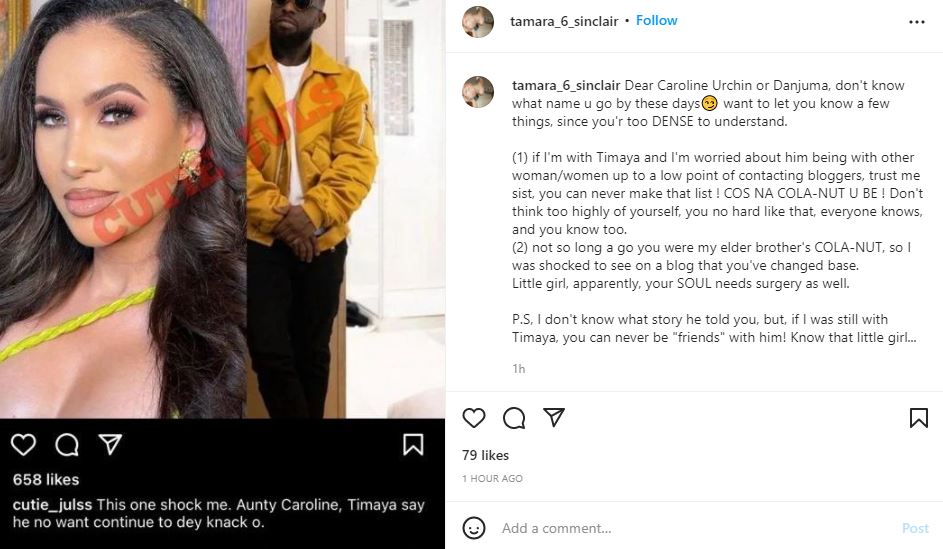Click the share arrow in embedded screenshot
The width and height of the screenshot is (943, 549).
110,444
